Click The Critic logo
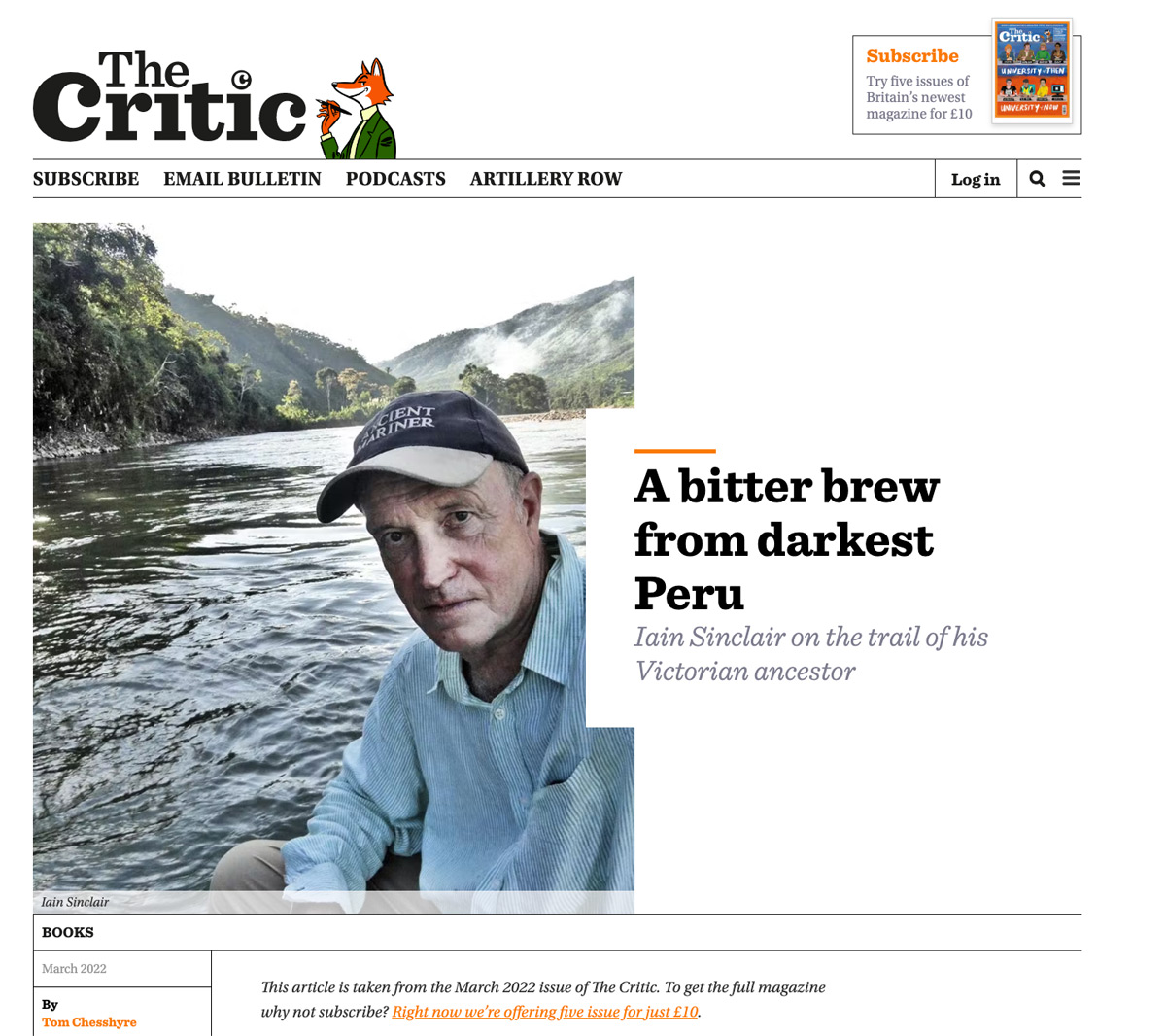The image size is (1166, 1036). point(171,98)
